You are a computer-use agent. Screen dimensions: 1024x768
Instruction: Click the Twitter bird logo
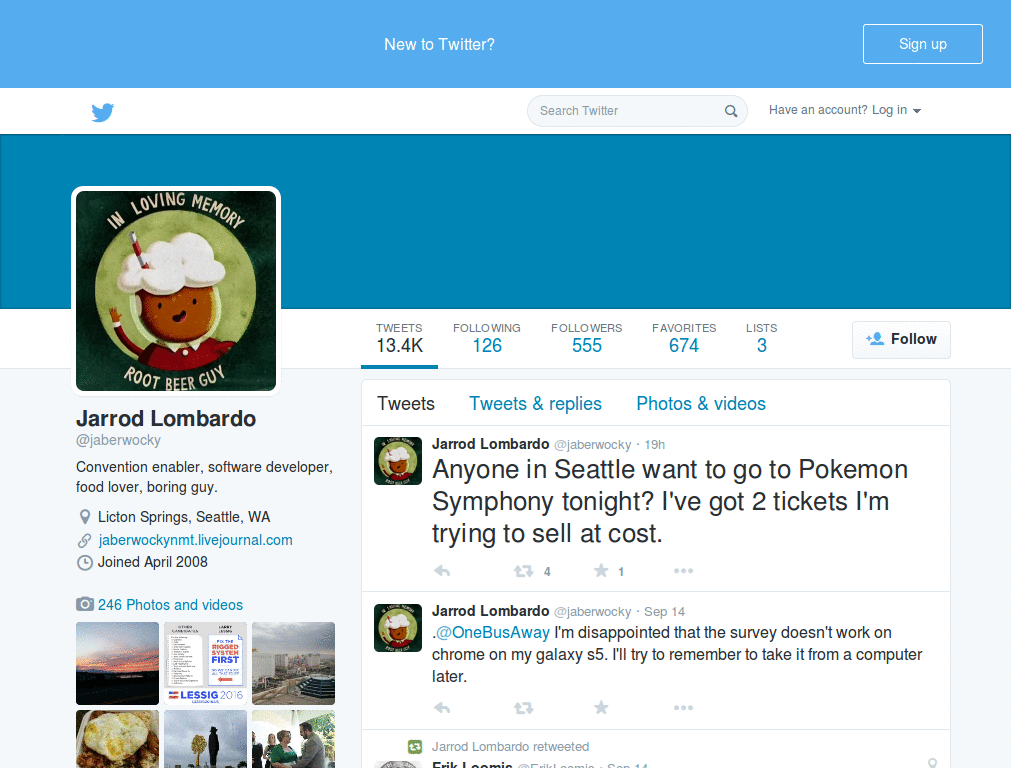point(103,112)
